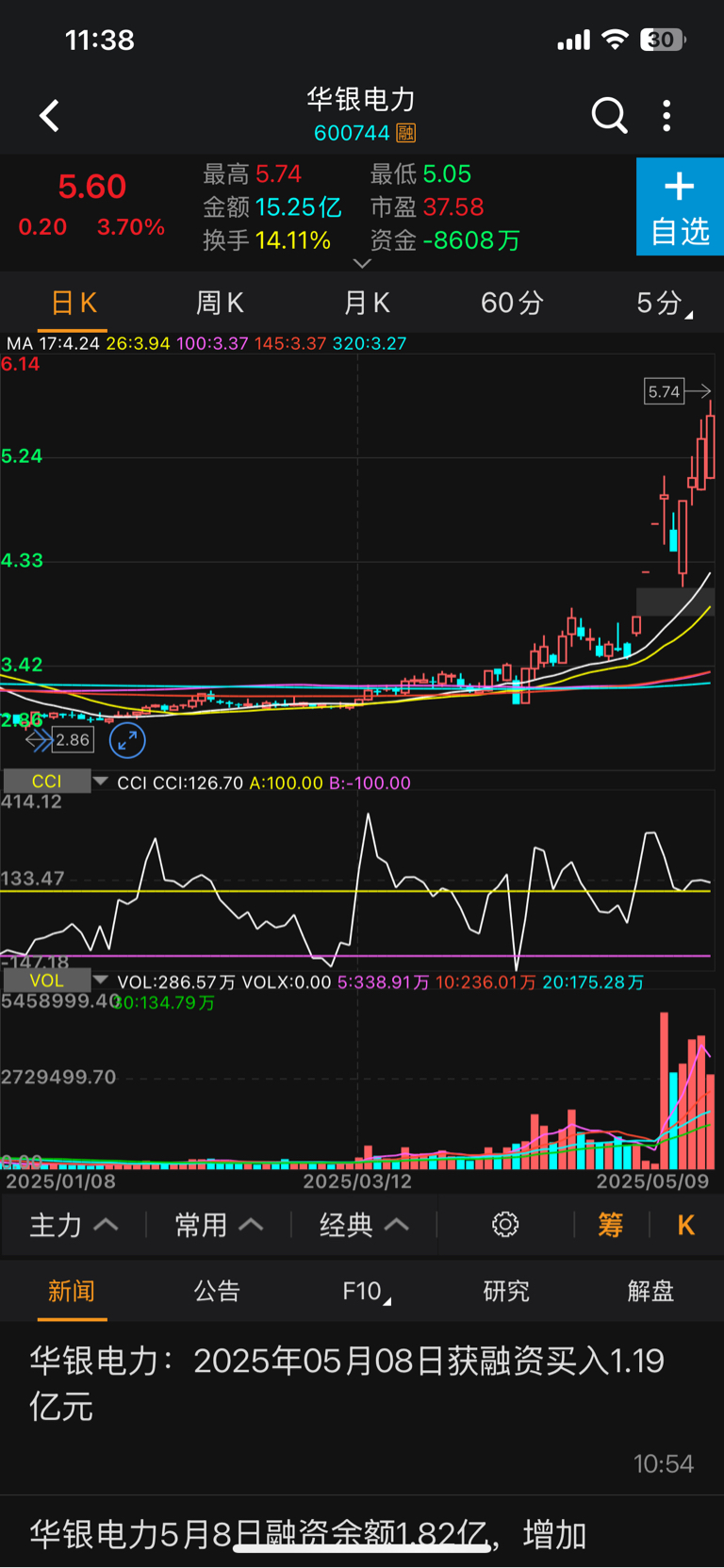
Task: Open the CCI indicator selector
Action: point(56,782)
